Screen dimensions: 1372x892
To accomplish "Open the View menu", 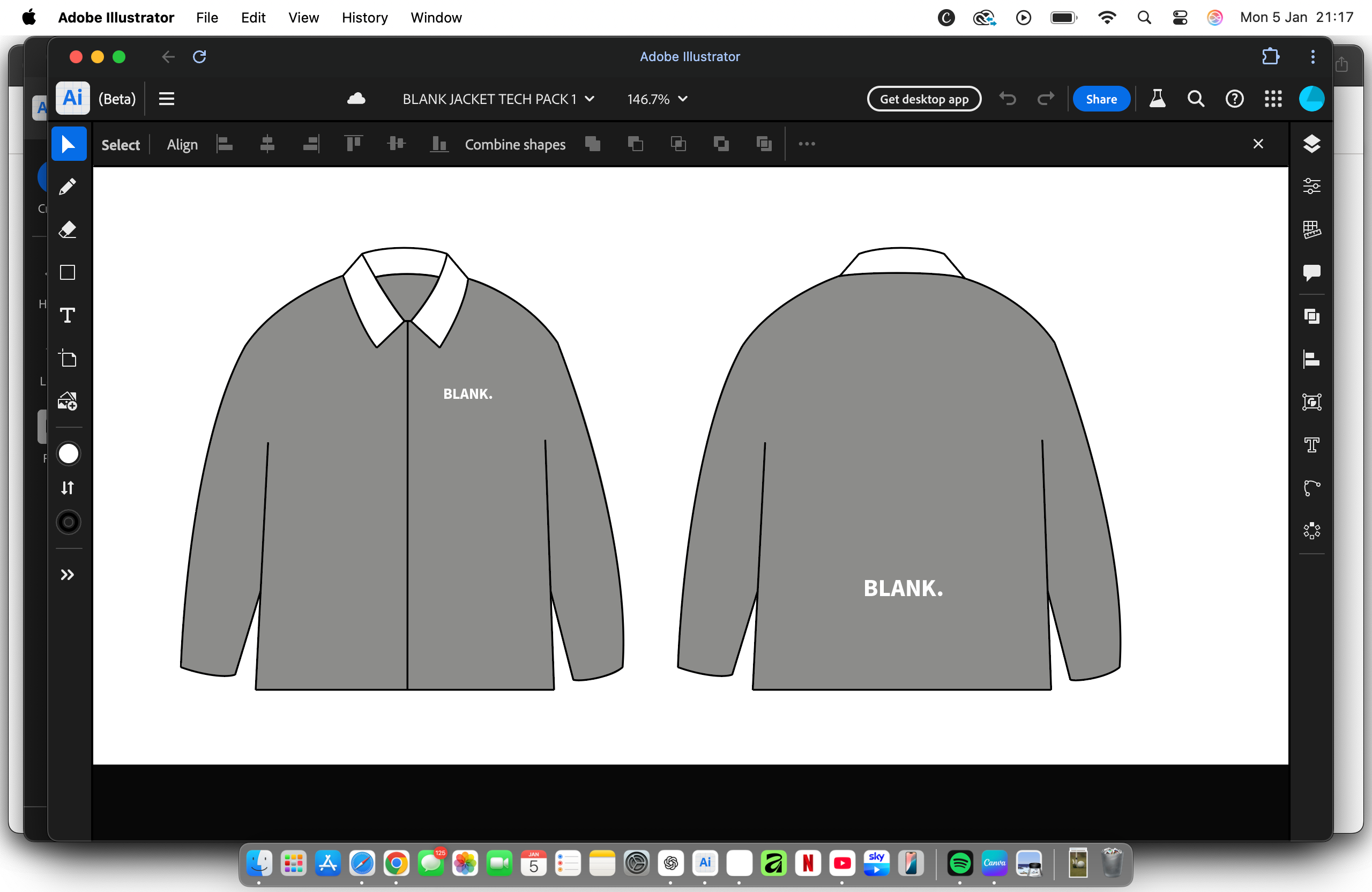I will (x=303, y=17).
